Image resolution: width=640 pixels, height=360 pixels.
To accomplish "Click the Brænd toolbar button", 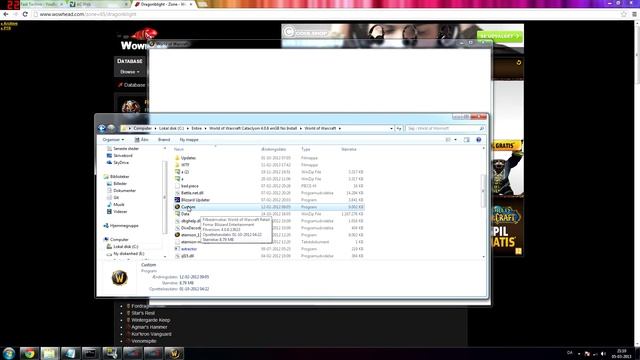I will (x=164, y=140).
